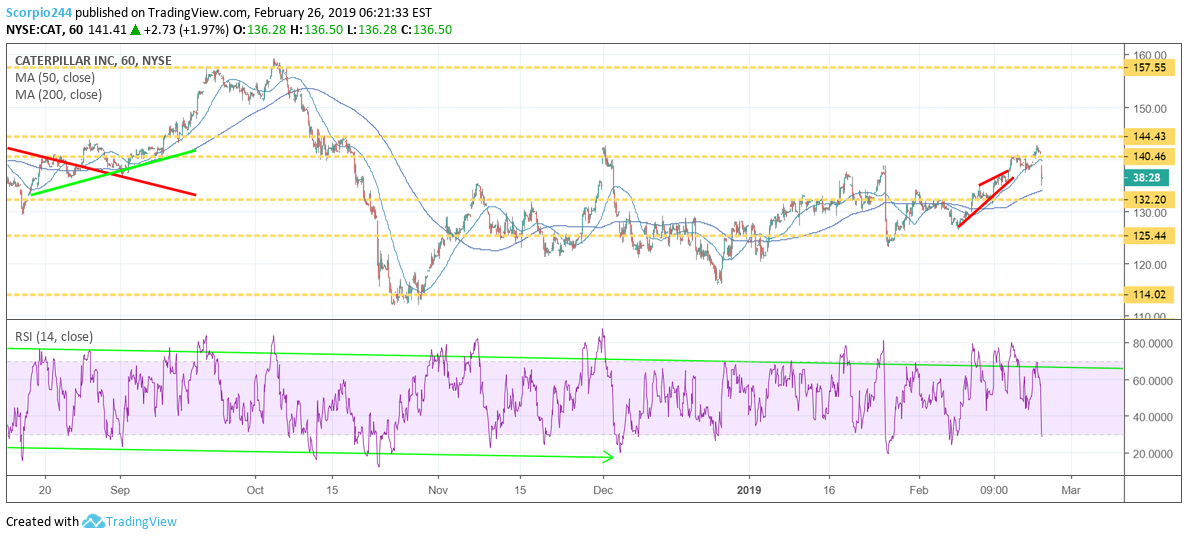Click the 120.00 price axis label
This screenshot has width=1188, height=539.
[1152, 265]
